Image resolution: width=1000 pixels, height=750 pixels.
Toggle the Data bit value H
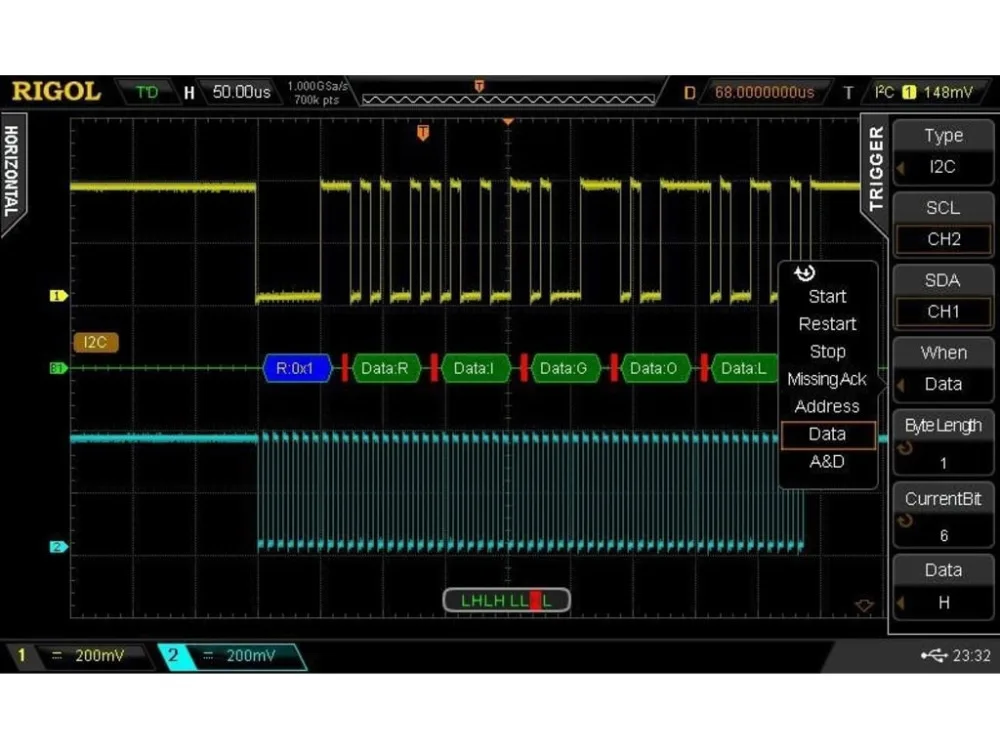point(943,587)
